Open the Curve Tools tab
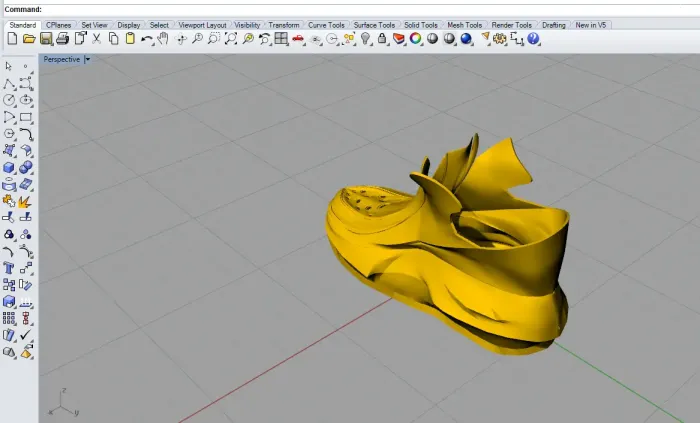 click(x=326, y=25)
